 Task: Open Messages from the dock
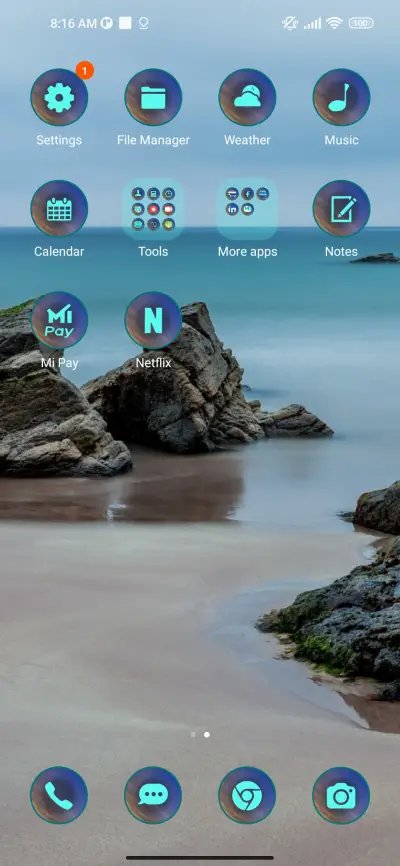click(153, 795)
